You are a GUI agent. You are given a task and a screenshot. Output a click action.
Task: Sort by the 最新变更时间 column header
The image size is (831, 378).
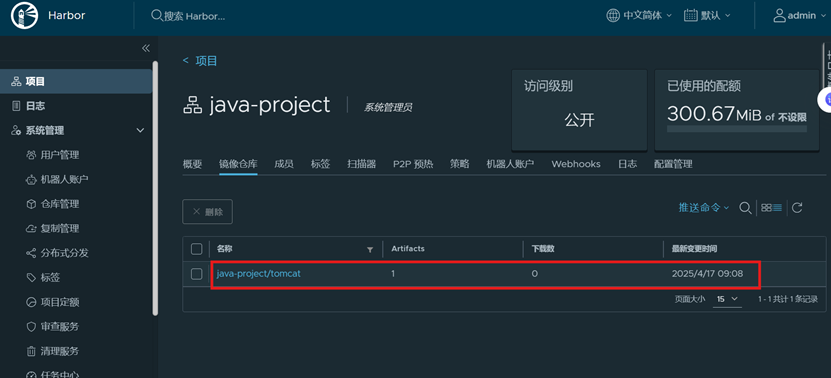coord(695,249)
